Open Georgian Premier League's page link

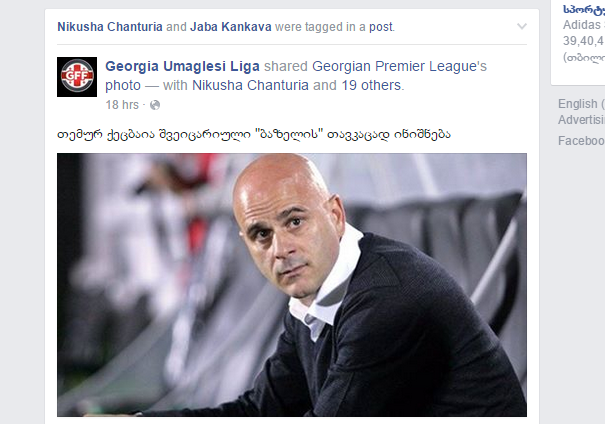pos(399,66)
